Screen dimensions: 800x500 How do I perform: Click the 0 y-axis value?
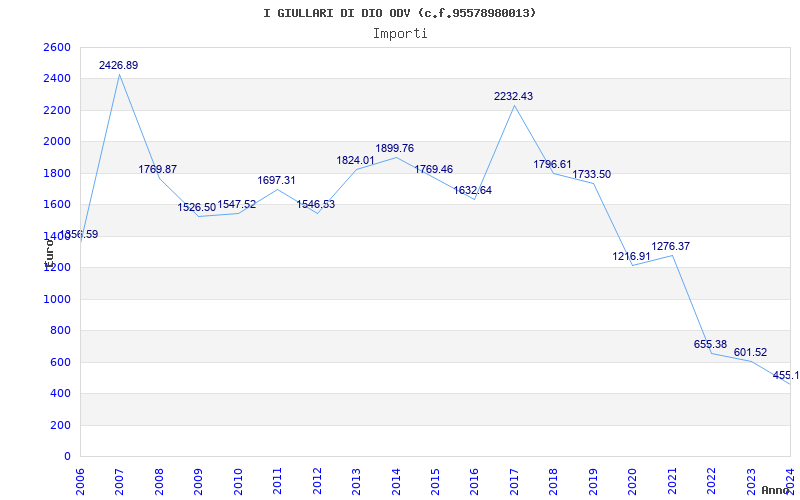click(x=67, y=457)
